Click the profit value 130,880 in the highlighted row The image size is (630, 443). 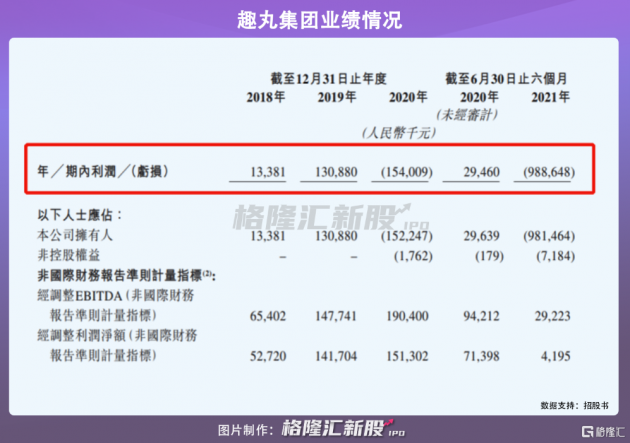[336, 172]
